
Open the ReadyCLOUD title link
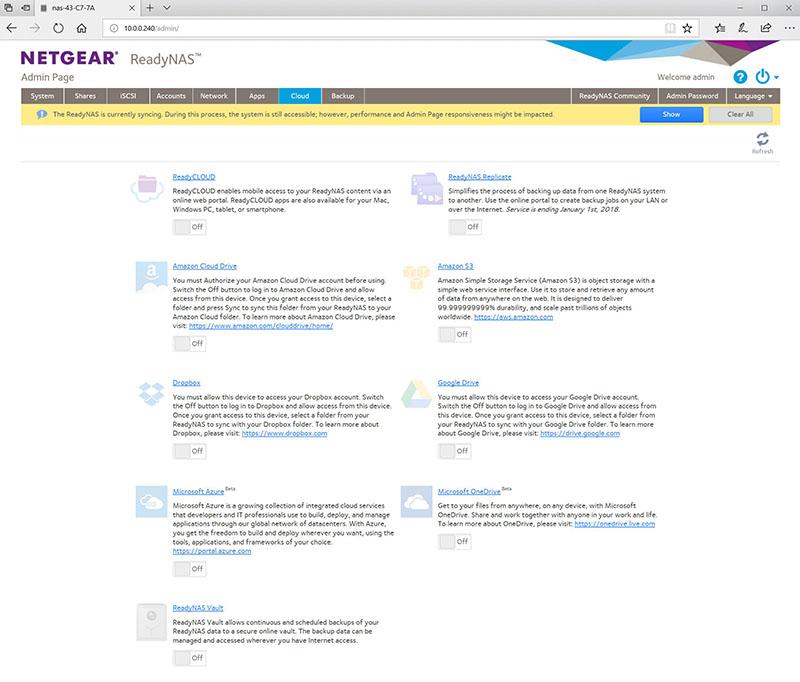pyautogui.click(x=194, y=177)
